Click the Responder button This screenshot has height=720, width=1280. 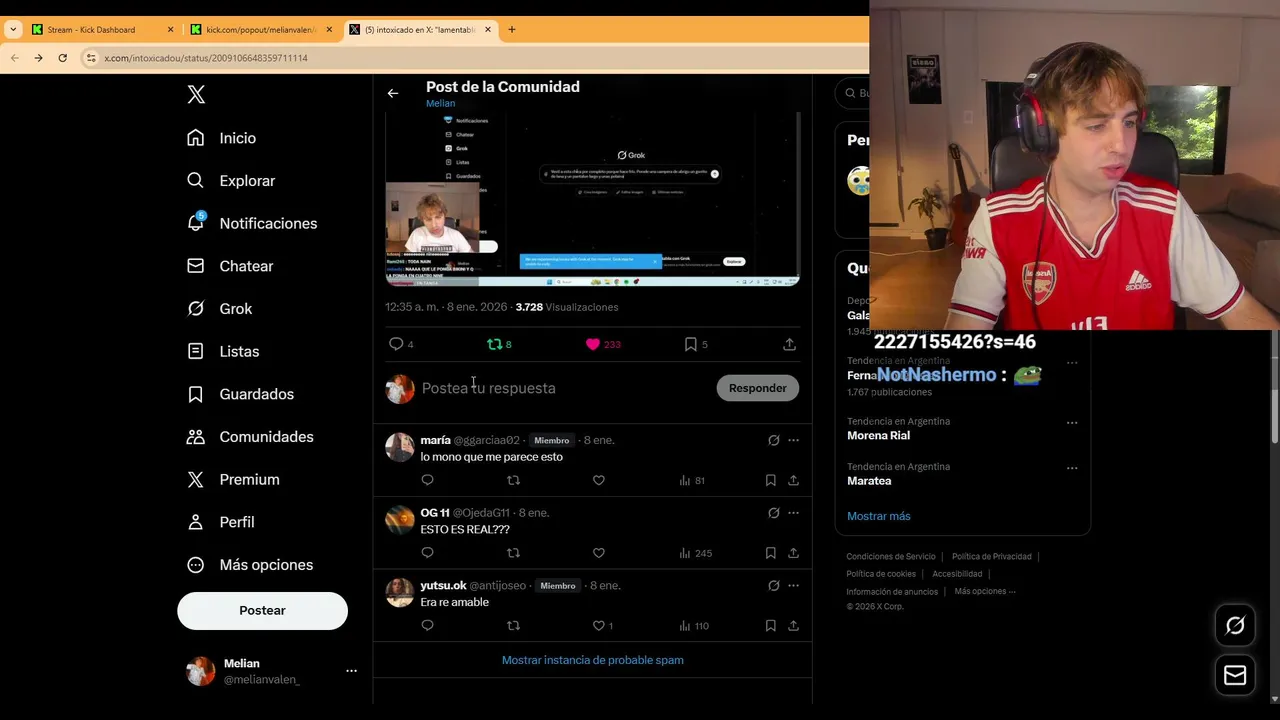pos(757,388)
